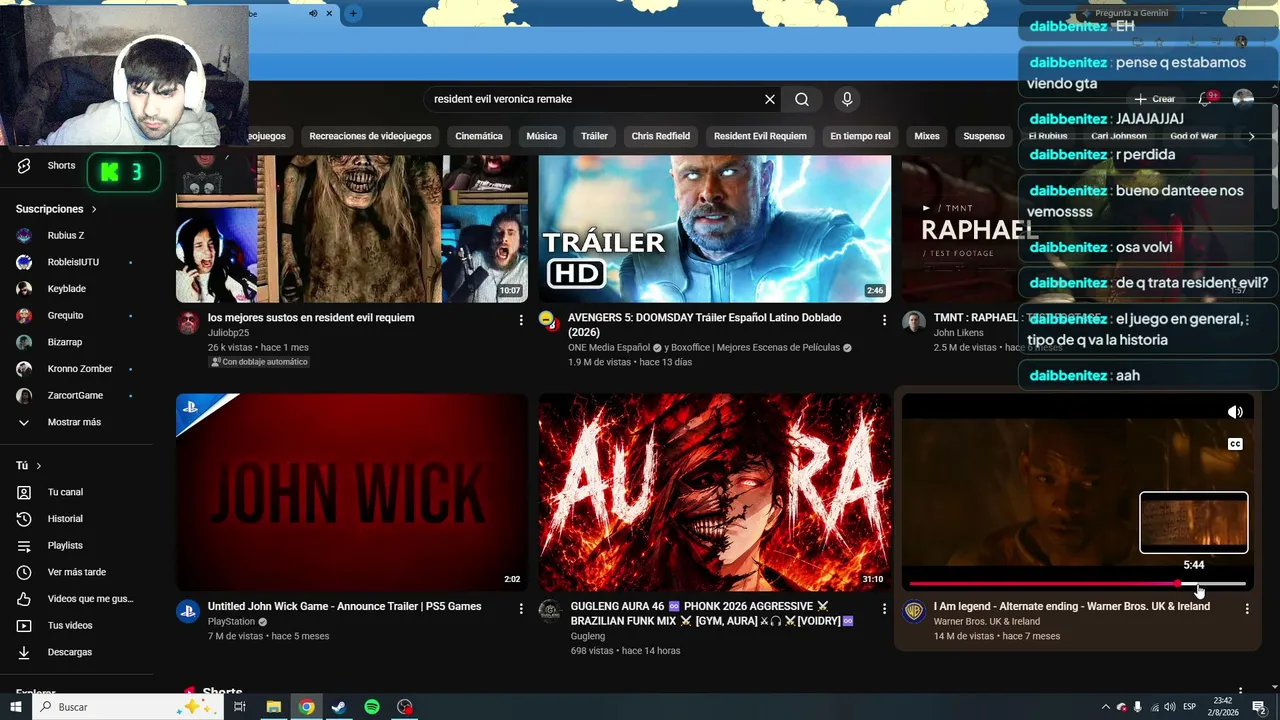Open a new browser tab

coord(353,13)
